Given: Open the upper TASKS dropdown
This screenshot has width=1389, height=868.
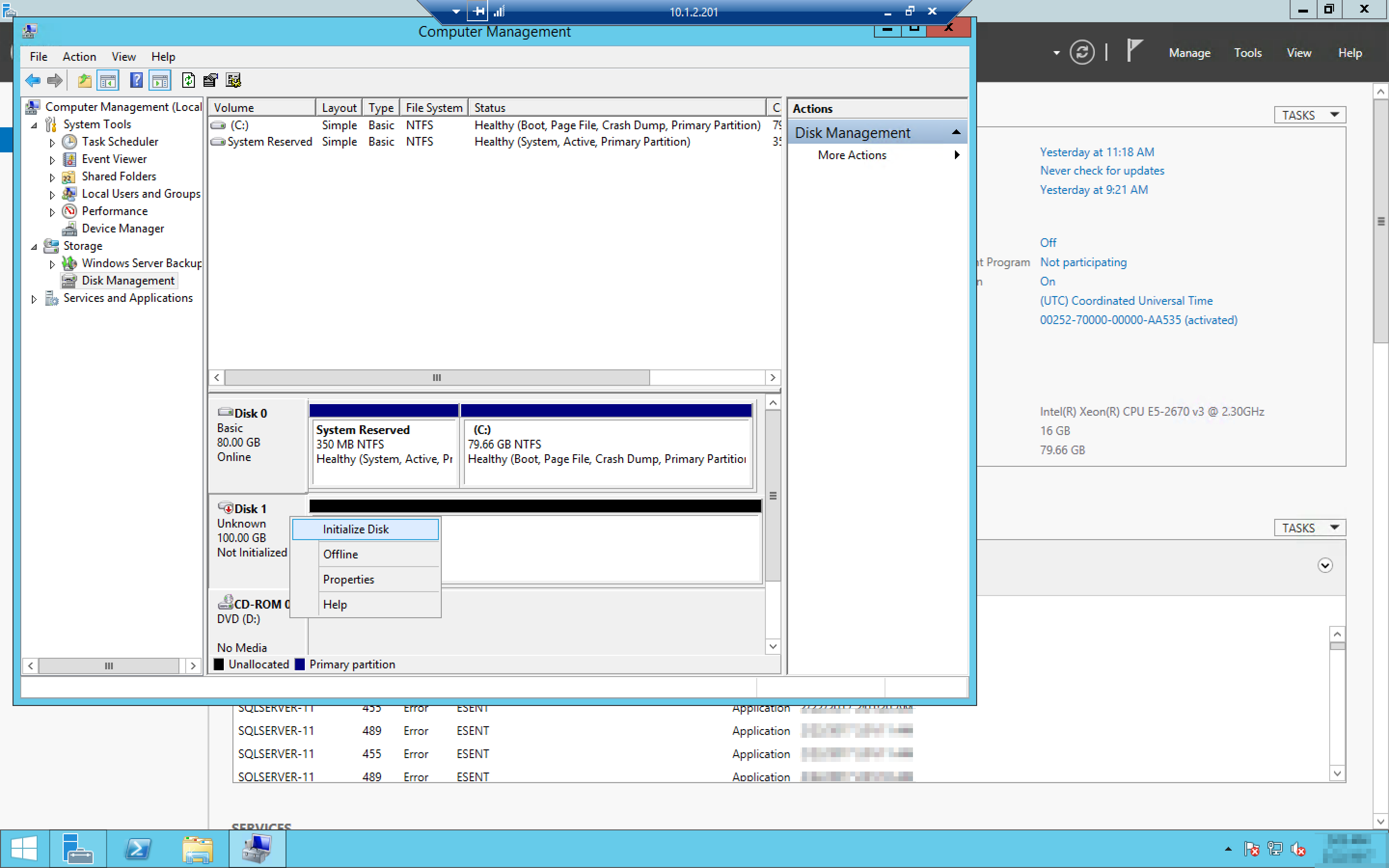Looking at the screenshot, I should pyautogui.click(x=1309, y=115).
